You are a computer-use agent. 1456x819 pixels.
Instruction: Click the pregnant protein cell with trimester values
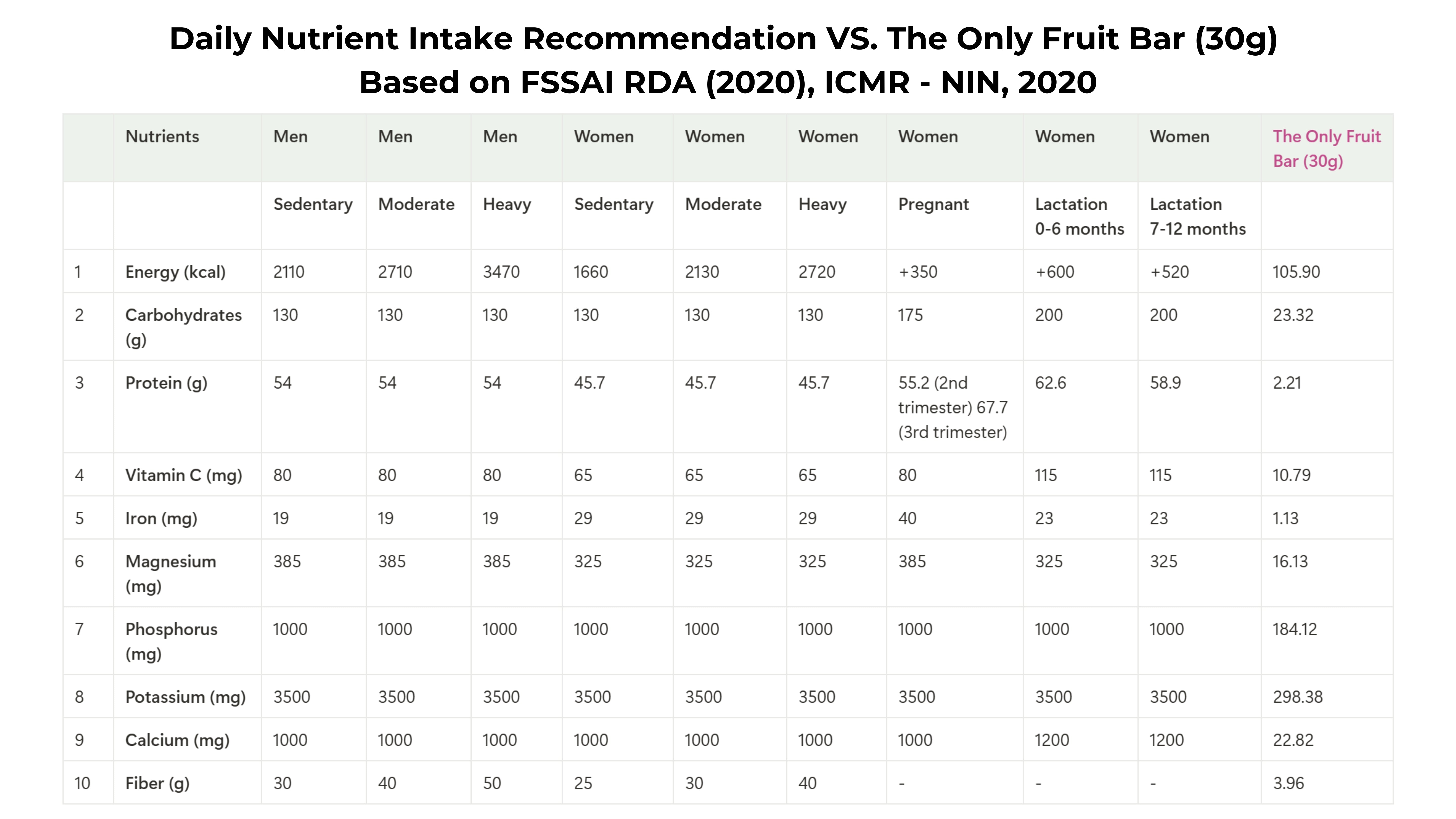click(953, 407)
